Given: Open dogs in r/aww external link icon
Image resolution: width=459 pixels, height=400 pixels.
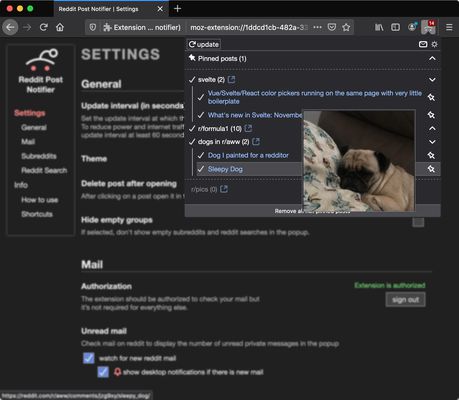Looking at the screenshot, I should (256, 142).
